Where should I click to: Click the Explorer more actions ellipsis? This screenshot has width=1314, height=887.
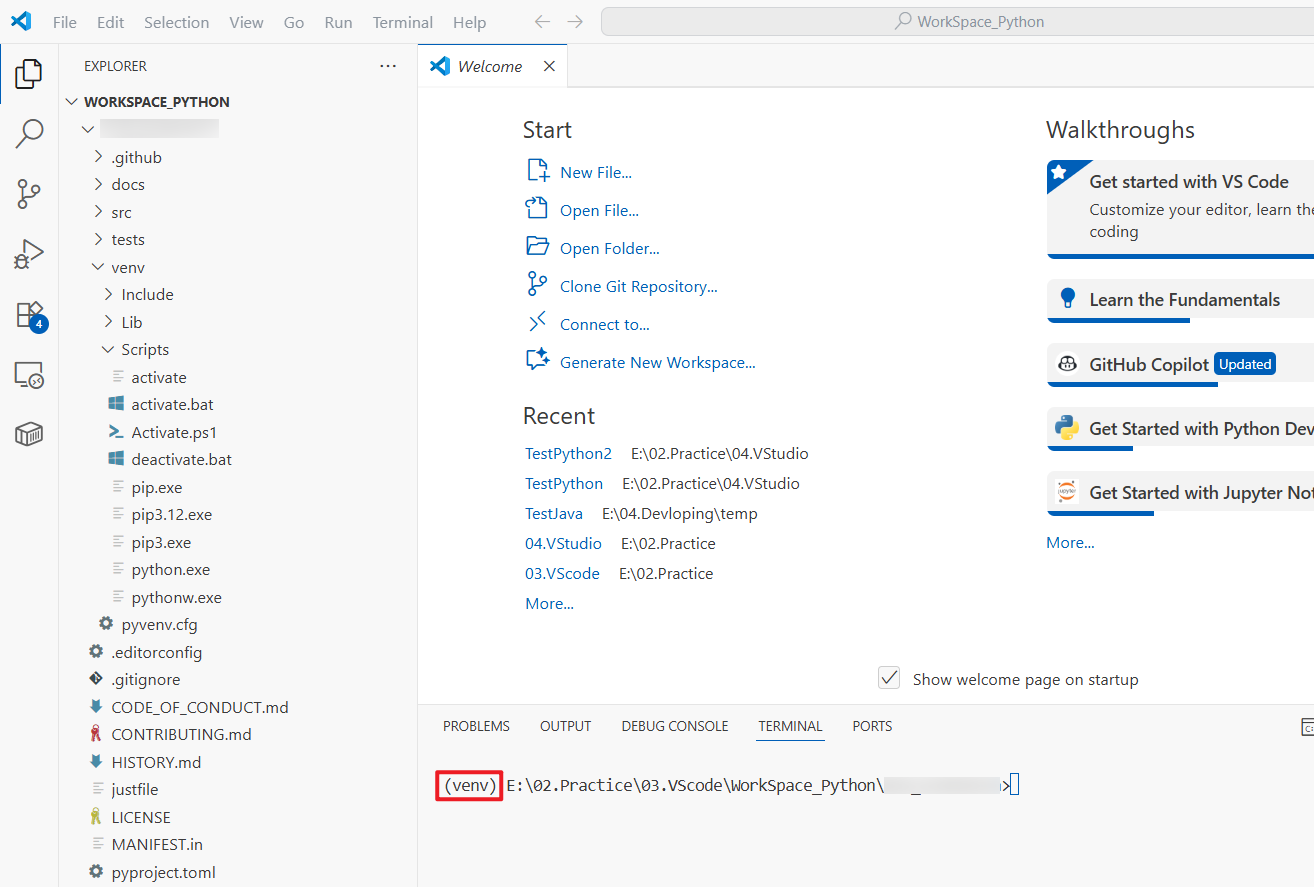[x=388, y=66]
